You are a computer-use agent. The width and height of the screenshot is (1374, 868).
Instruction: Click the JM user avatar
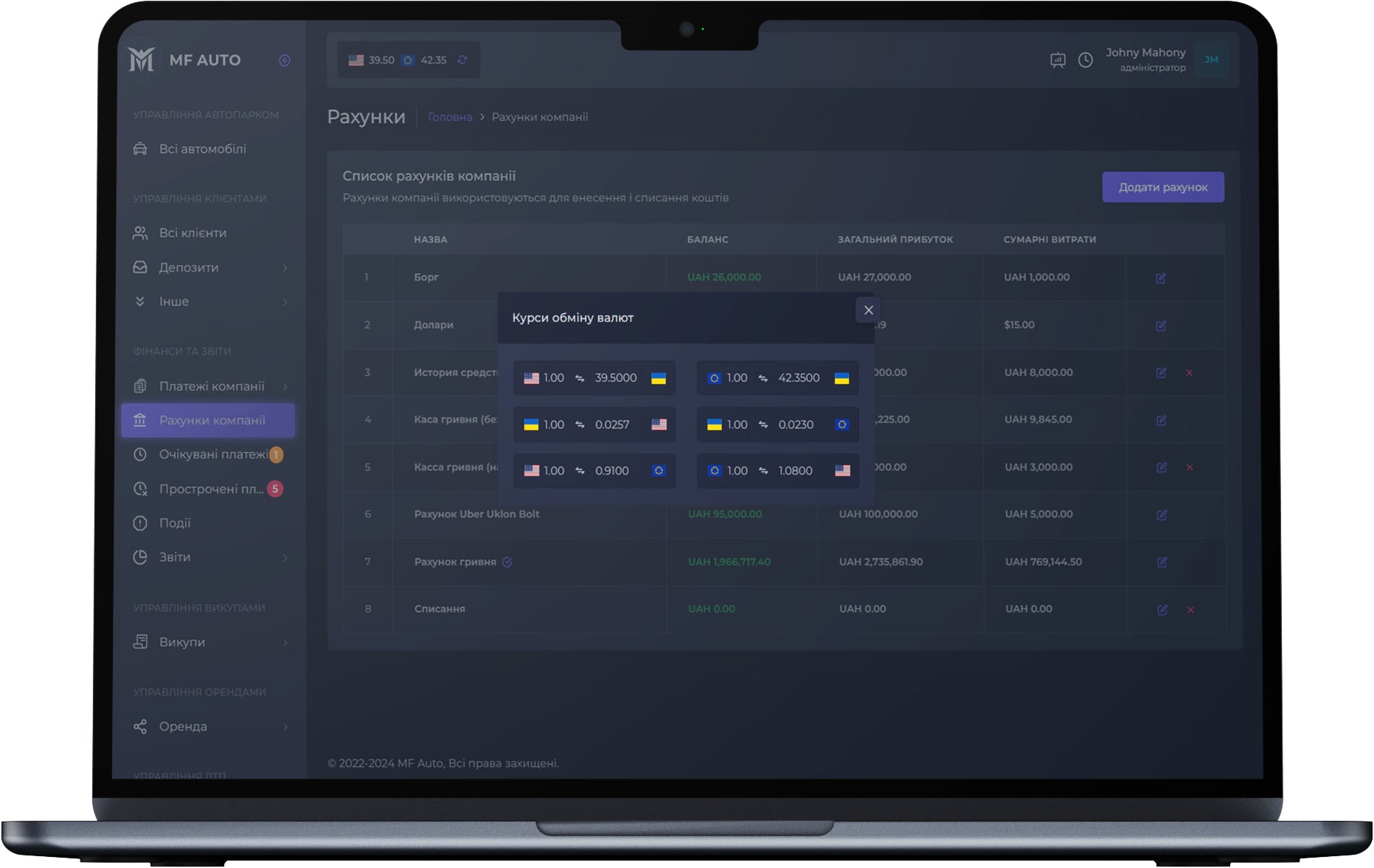tap(1211, 60)
